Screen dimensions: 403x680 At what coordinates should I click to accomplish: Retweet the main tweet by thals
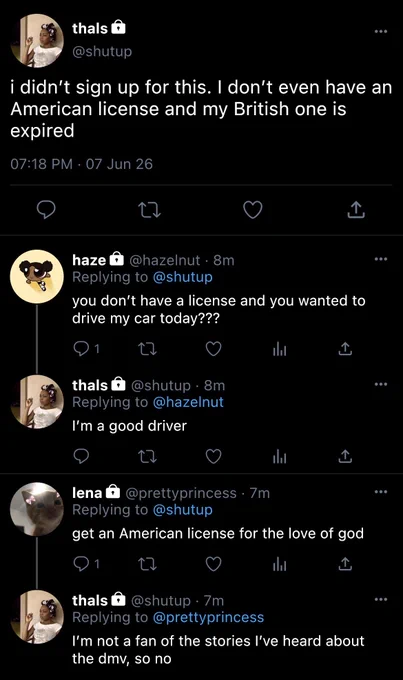coord(150,210)
